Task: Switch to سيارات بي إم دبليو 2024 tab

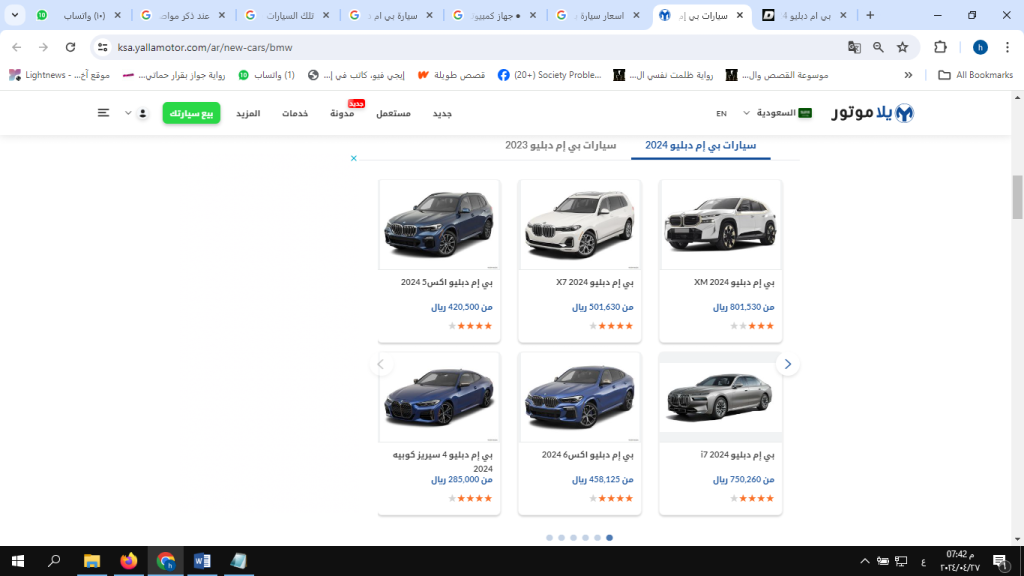Action: coord(700,146)
